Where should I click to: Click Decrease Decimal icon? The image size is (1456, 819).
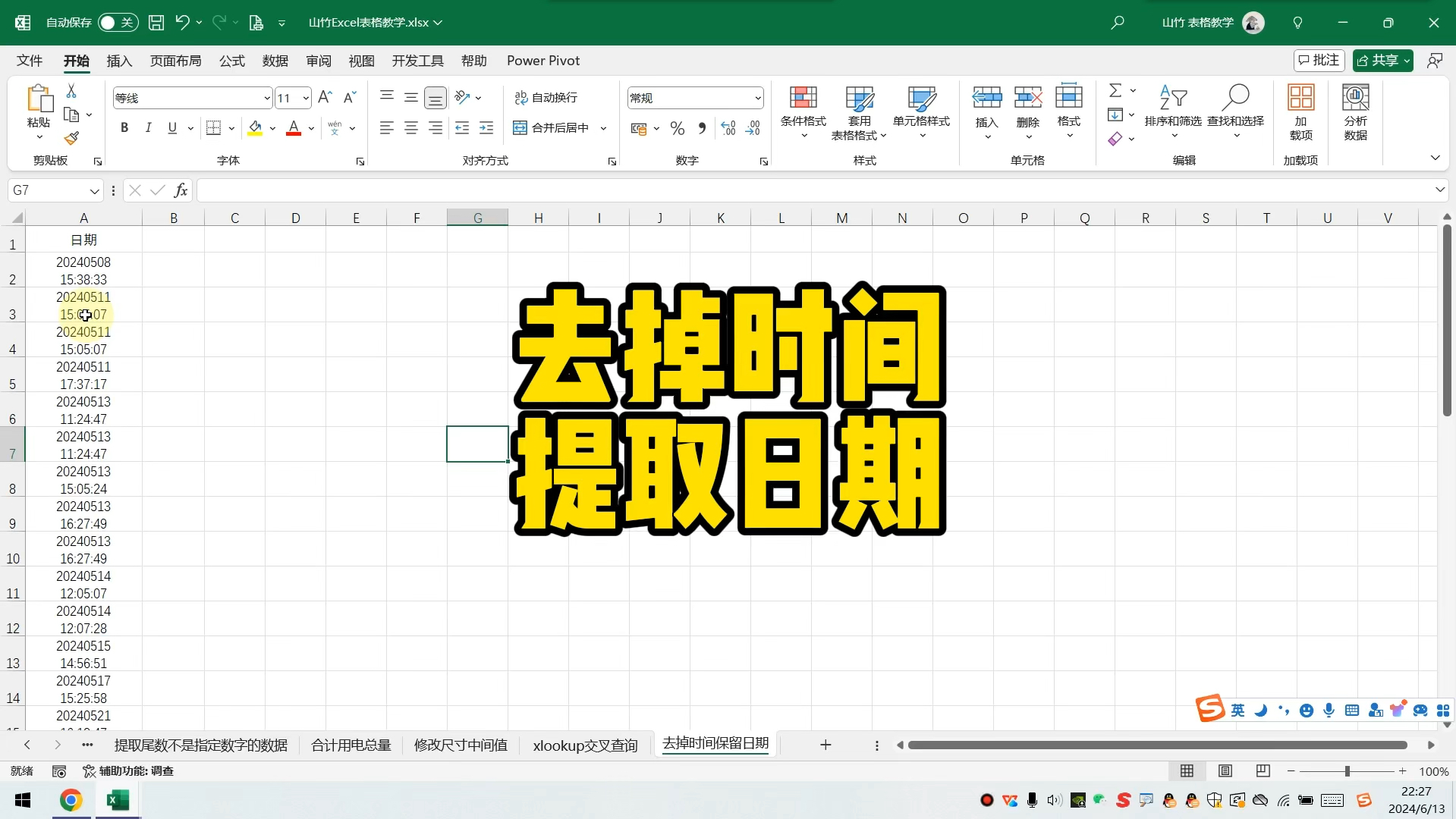point(753,128)
